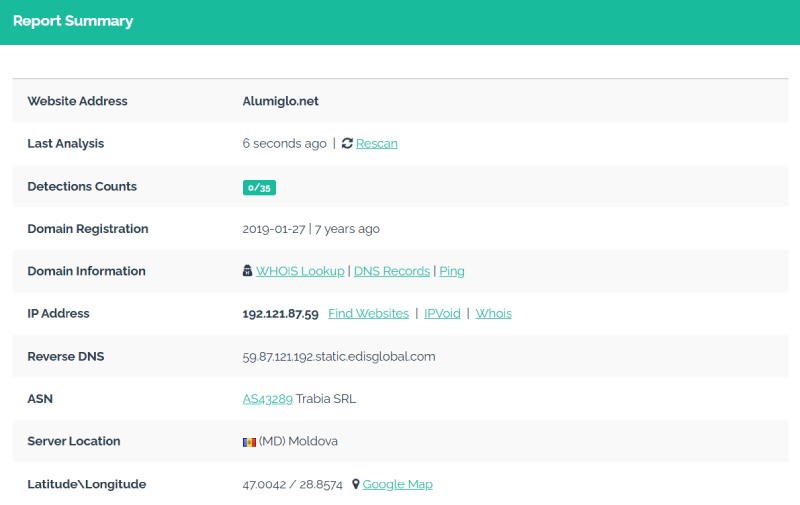Click the Trabia SRL text

(326, 399)
